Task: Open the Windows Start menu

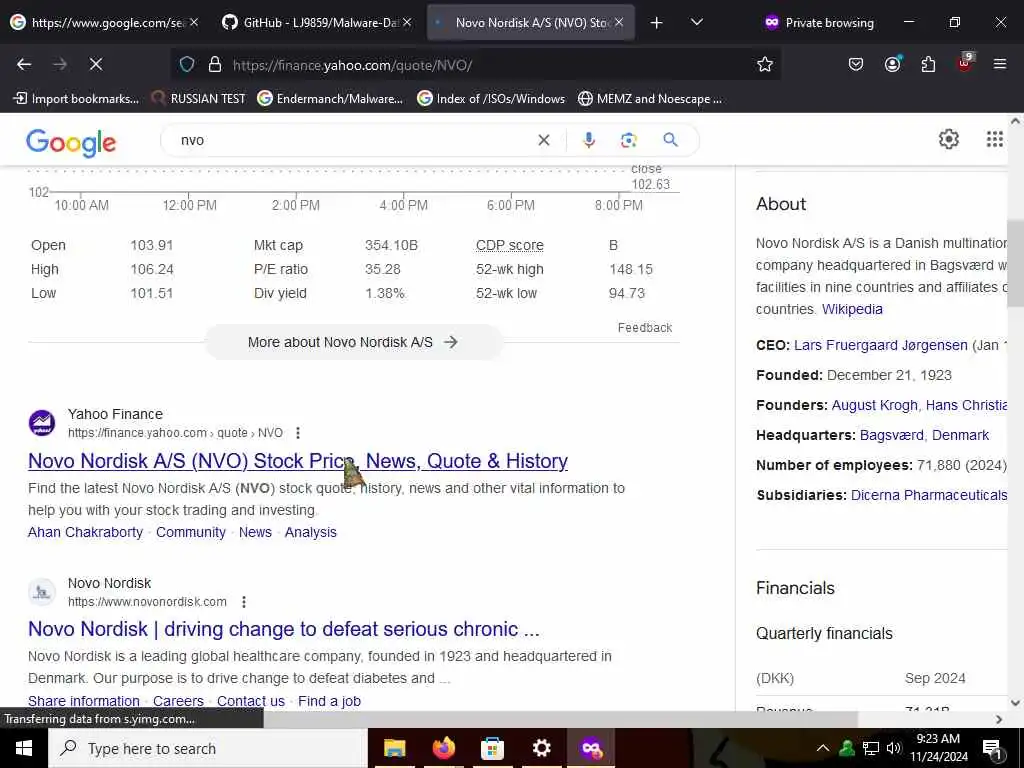Action: 24,748
